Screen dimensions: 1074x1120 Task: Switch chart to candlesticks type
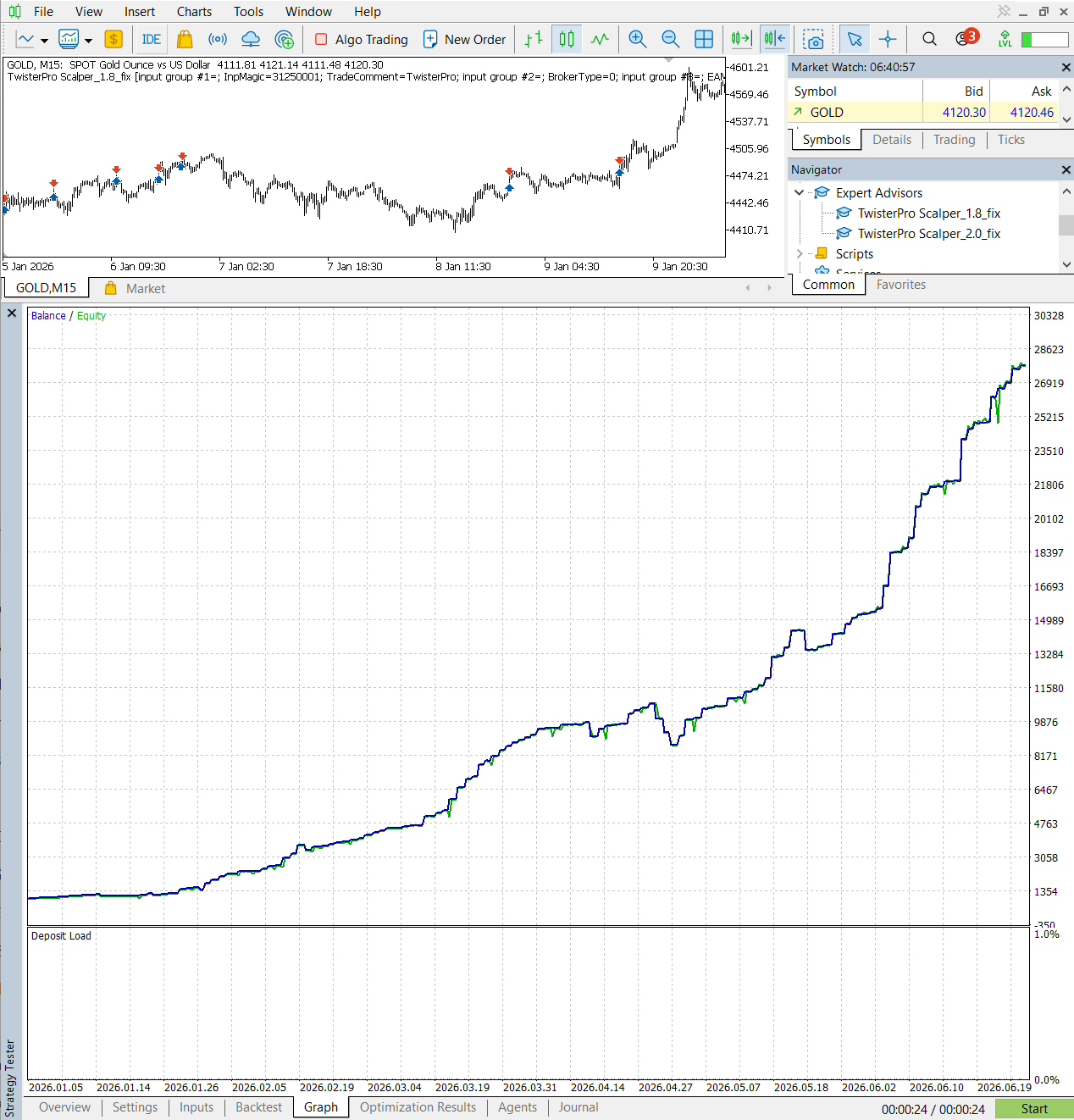click(567, 39)
